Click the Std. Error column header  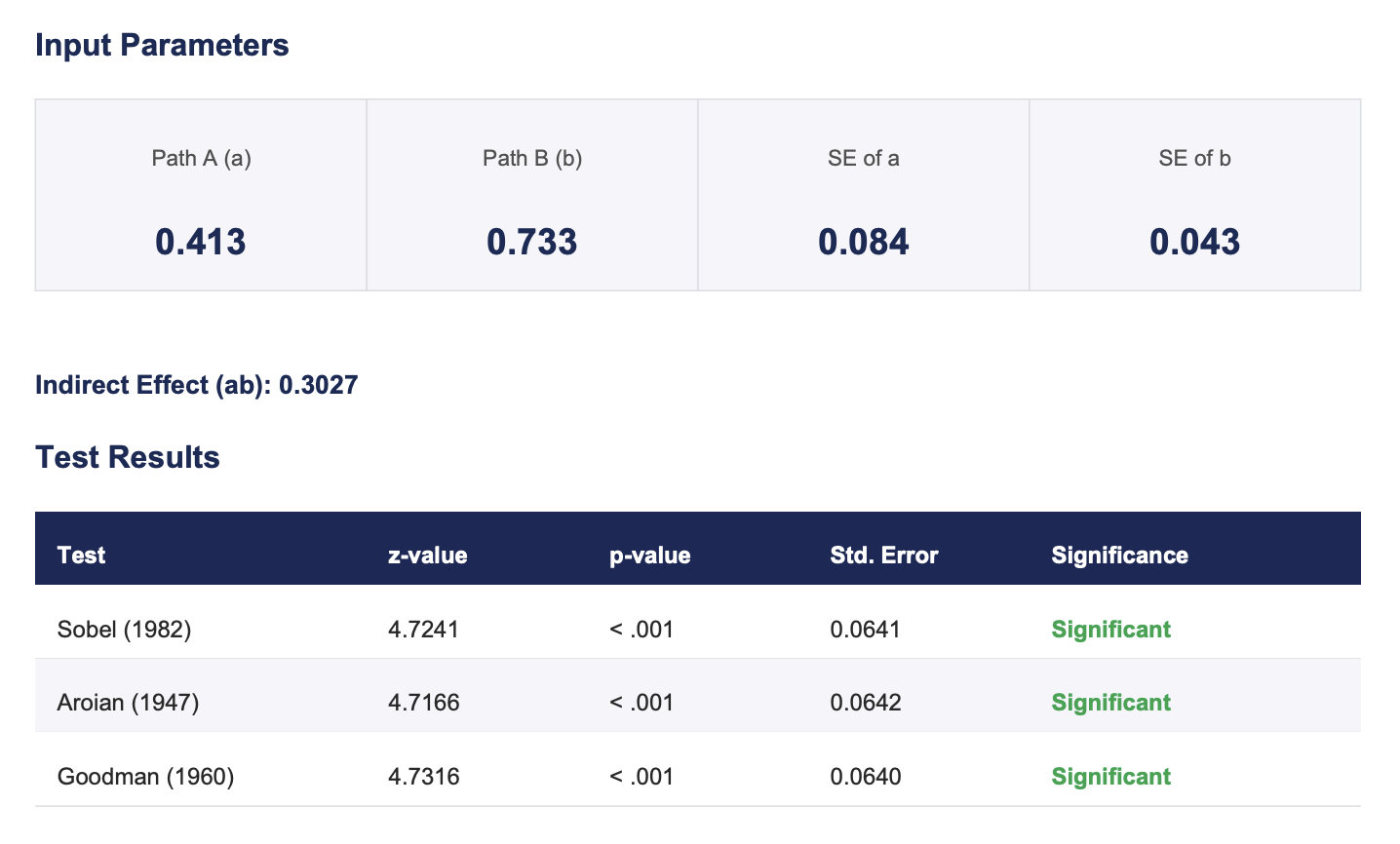pyautogui.click(x=883, y=556)
